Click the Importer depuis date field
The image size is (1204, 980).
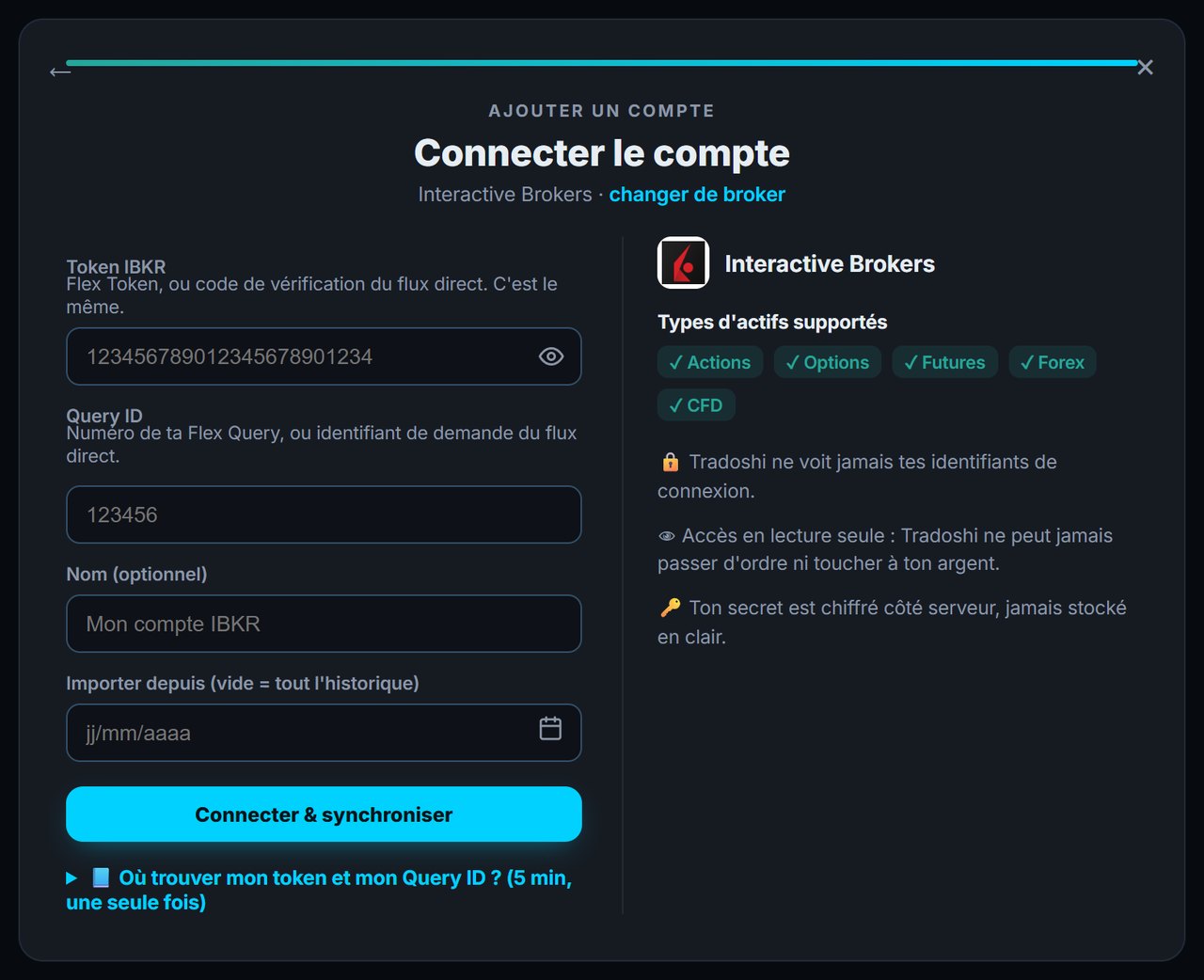tap(324, 733)
